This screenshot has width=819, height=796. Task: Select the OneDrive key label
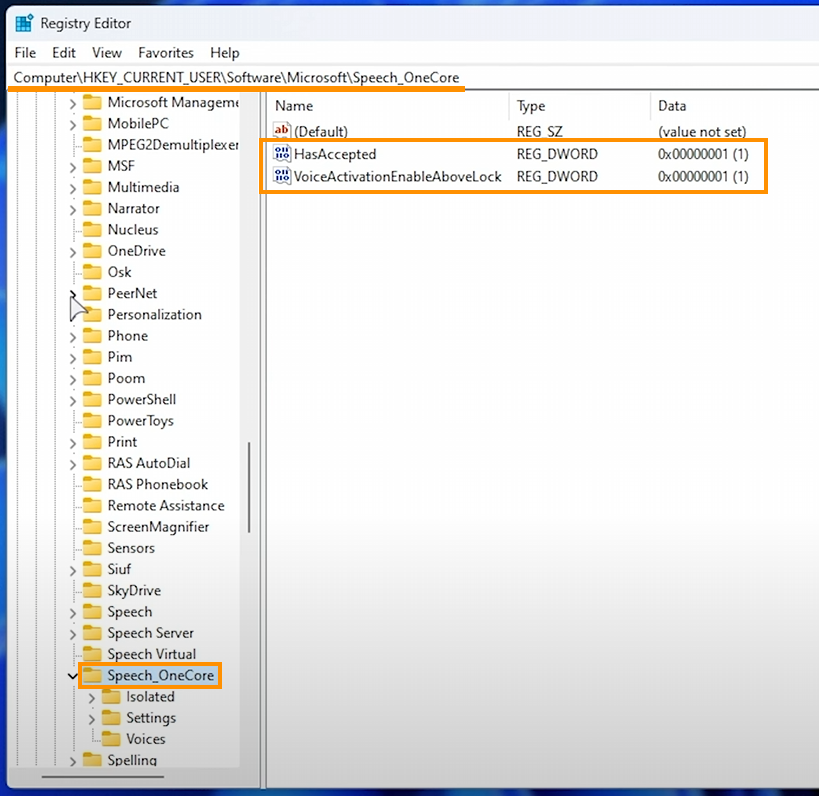tap(136, 251)
